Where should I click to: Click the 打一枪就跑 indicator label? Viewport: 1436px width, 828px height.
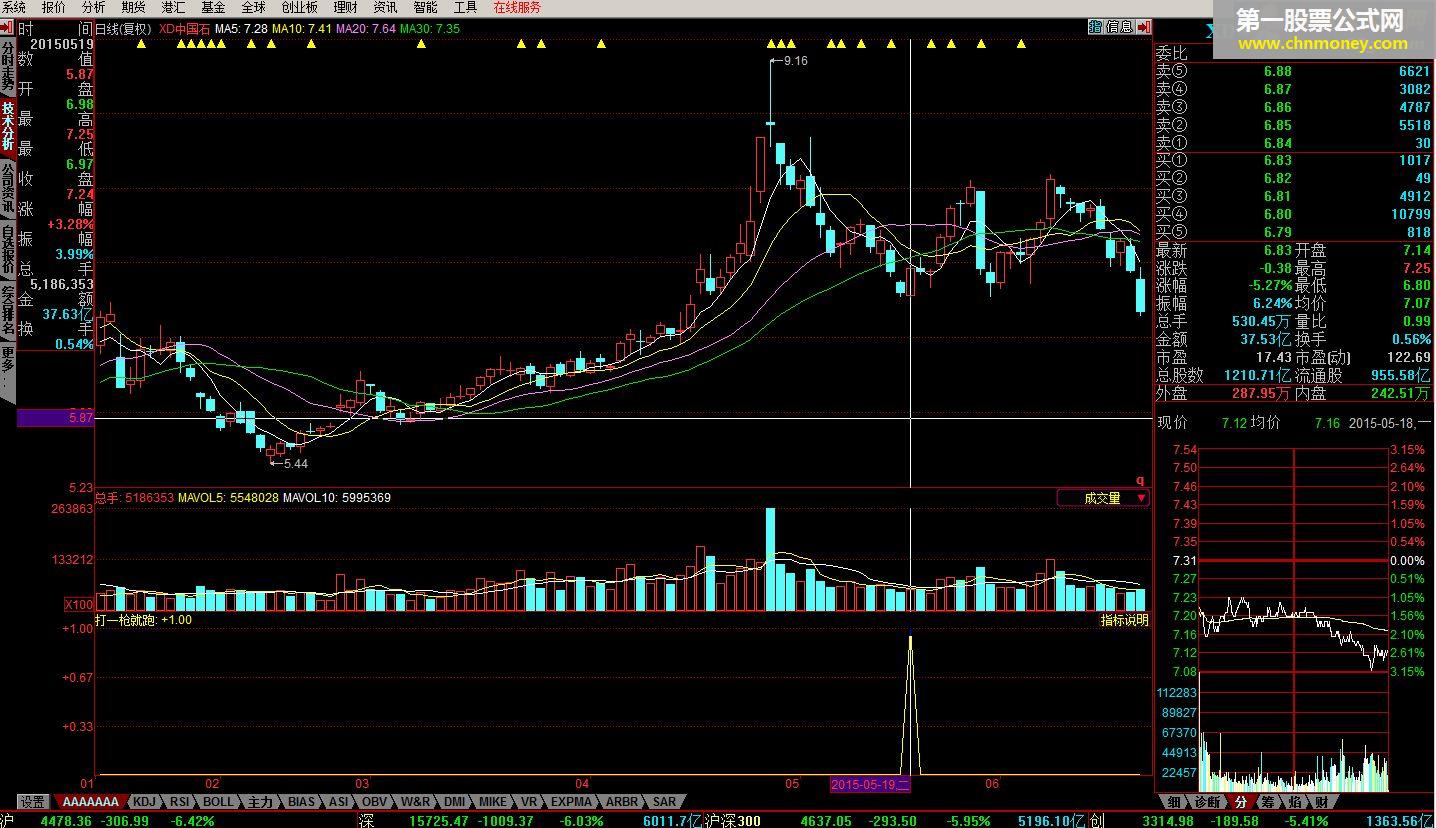tap(127, 620)
